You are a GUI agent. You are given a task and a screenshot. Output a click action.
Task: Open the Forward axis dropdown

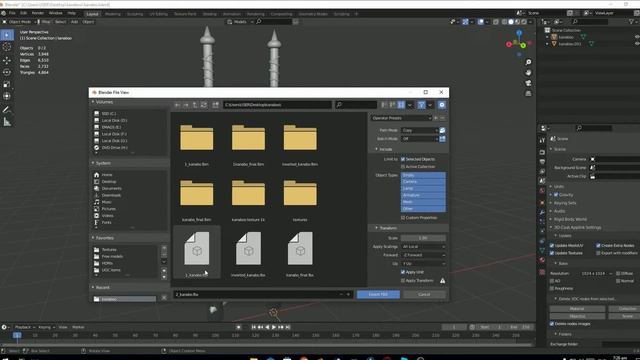[423, 255]
